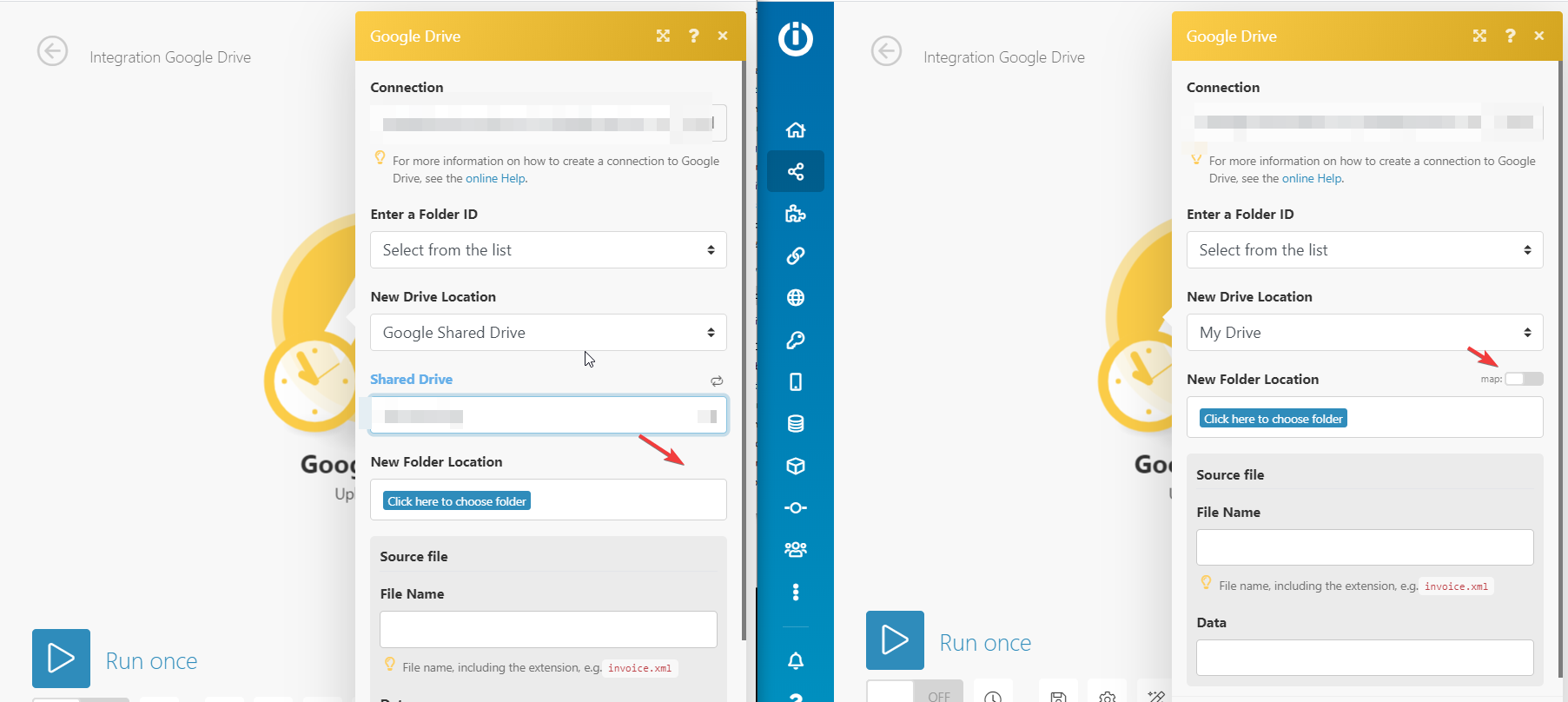
Task: Click 'Integration Google Drive' title in left window
Action: coord(170,57)
